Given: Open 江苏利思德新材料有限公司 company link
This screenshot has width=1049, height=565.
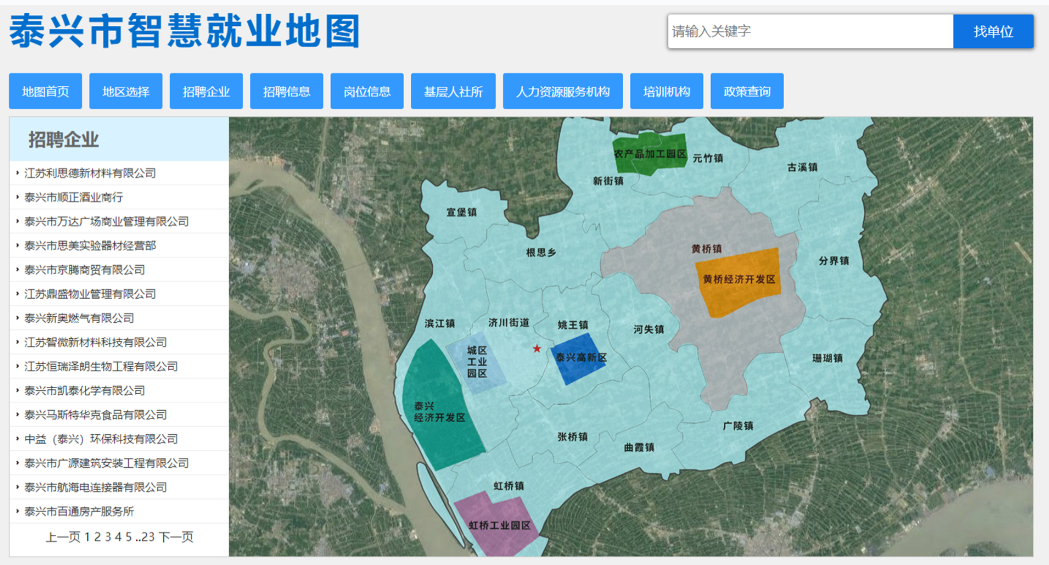Looking at the screenshot, I should pyautogui.click(x=90, y=173).
